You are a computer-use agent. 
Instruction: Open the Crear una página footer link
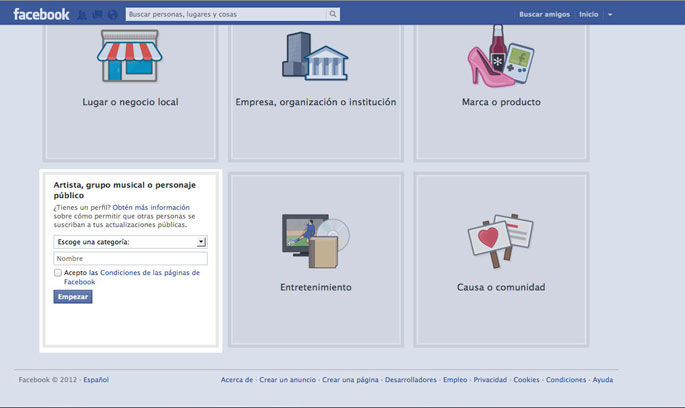350,380
